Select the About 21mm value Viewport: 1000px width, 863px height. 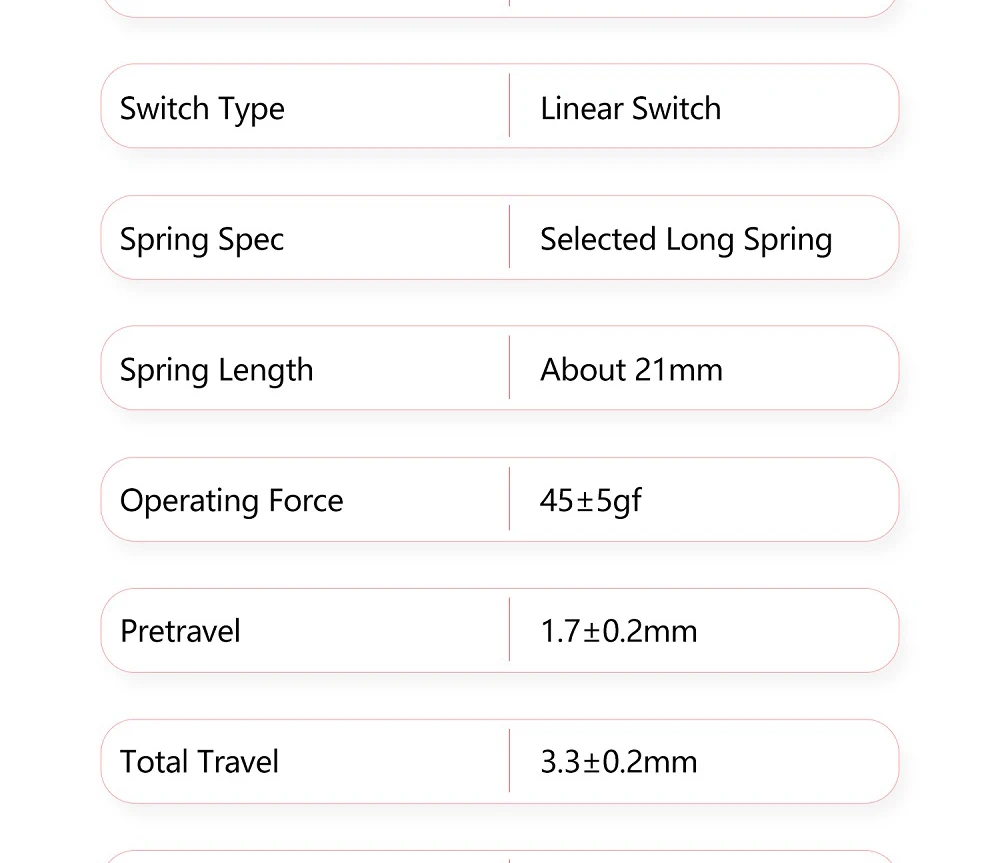[631, 370]
